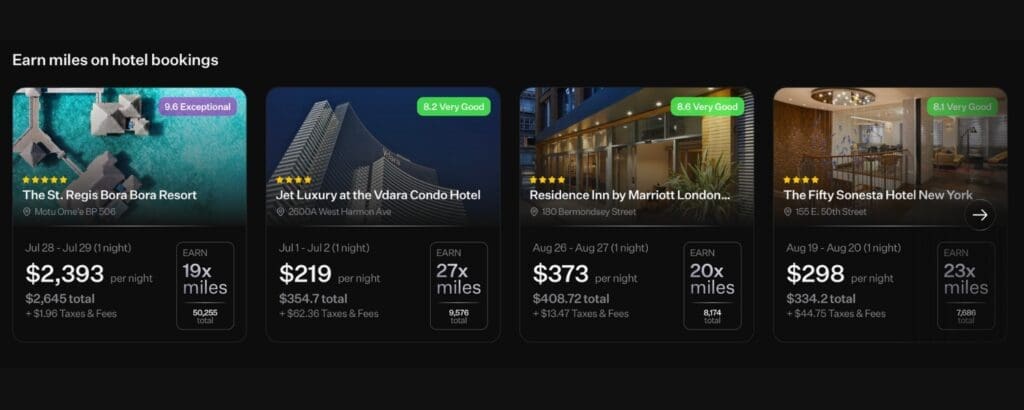Click location pin for Motu Ome'e BP 506

pyautogui.click(x=27, y=212)
